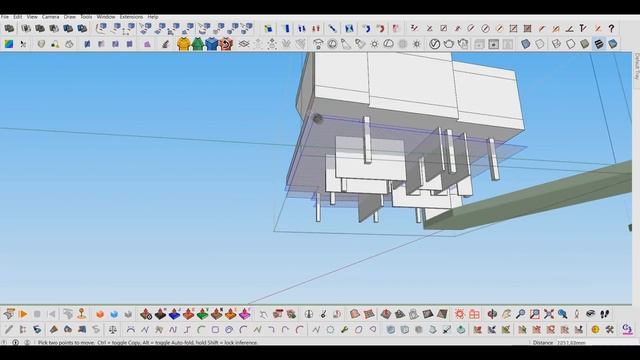Click the yellow coin icon
Screen dimensions: 640x360
point(596,329)
